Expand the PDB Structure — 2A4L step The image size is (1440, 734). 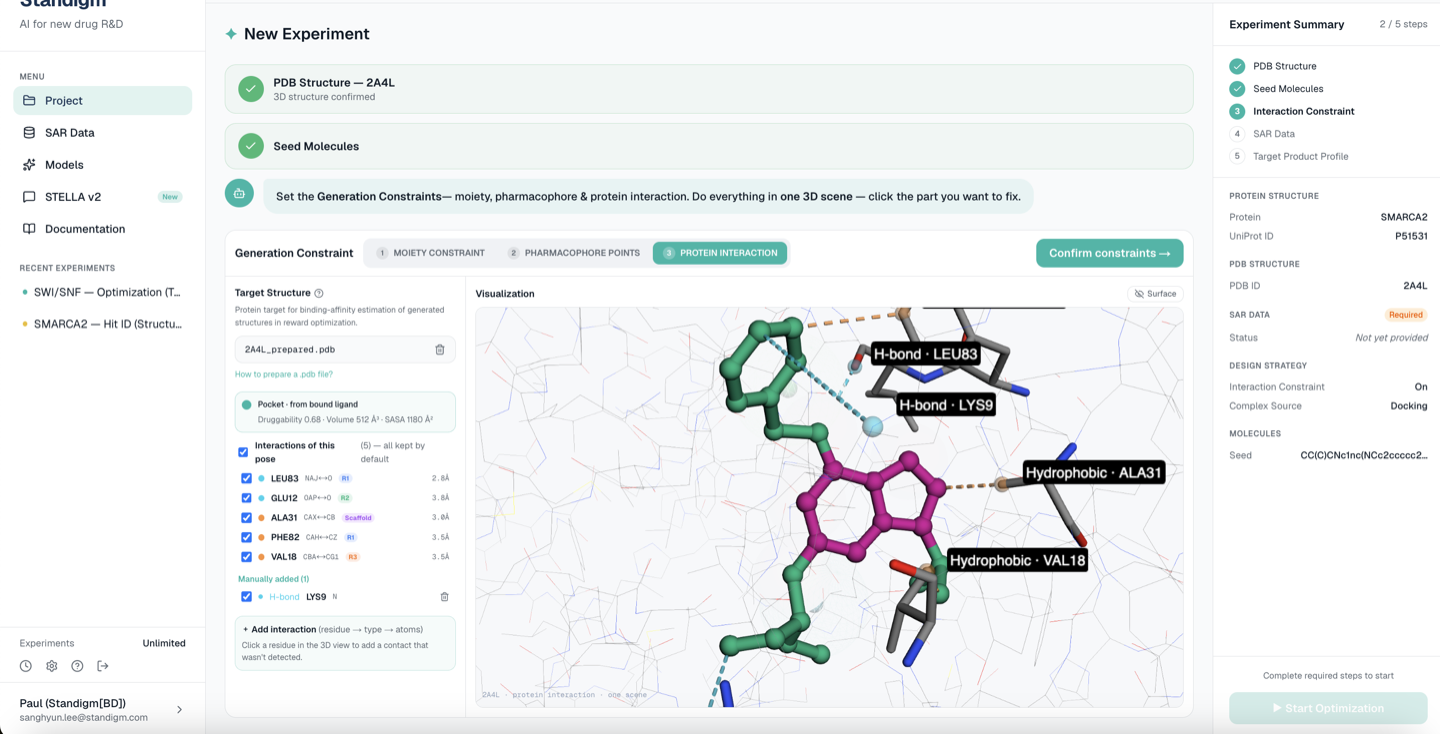(709, 89)
